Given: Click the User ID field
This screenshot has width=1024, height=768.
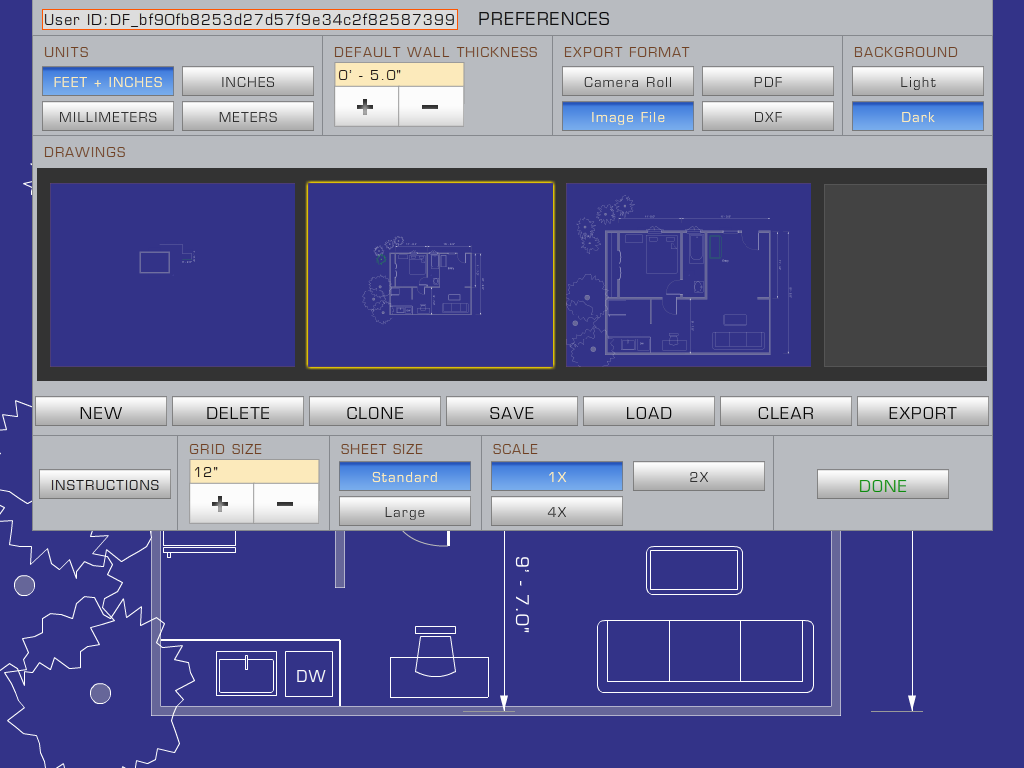Looking at the screenshot, I should (249, 19).
